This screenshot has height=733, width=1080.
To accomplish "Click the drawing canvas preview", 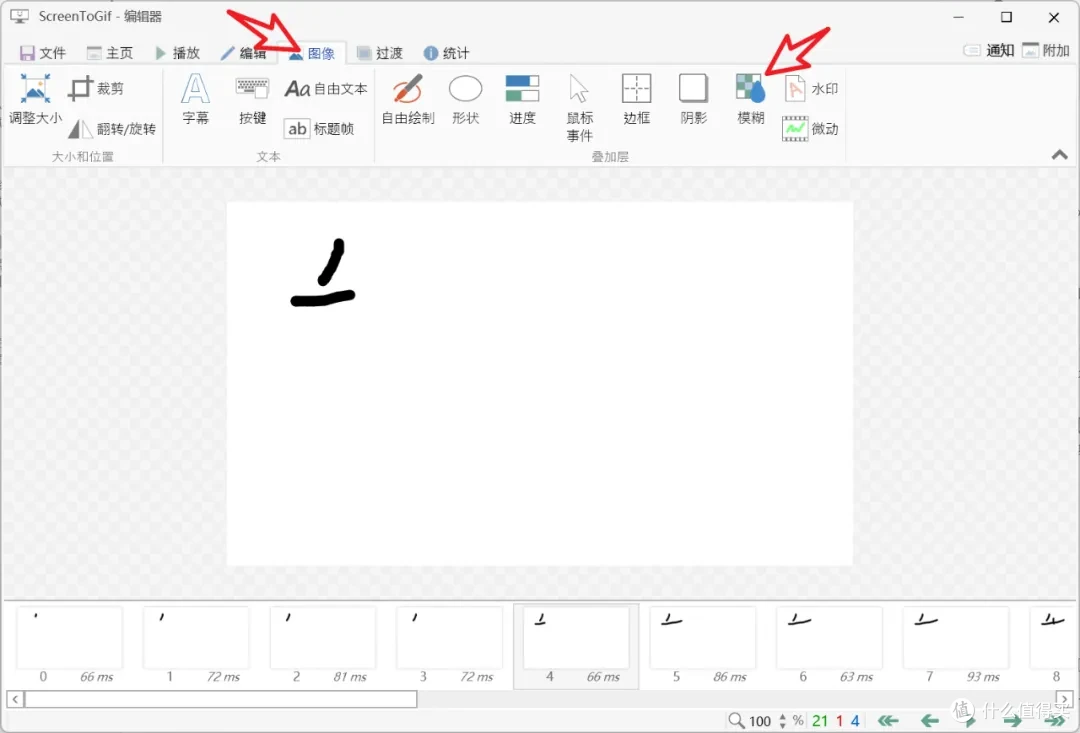I will coord(540,384).
